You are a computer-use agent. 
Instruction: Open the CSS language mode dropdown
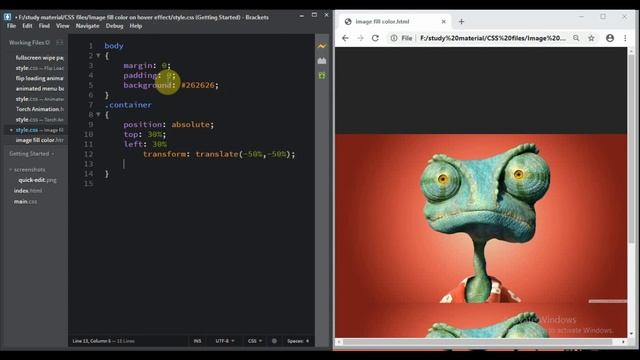pyautogui.click(x=255, y=341)
